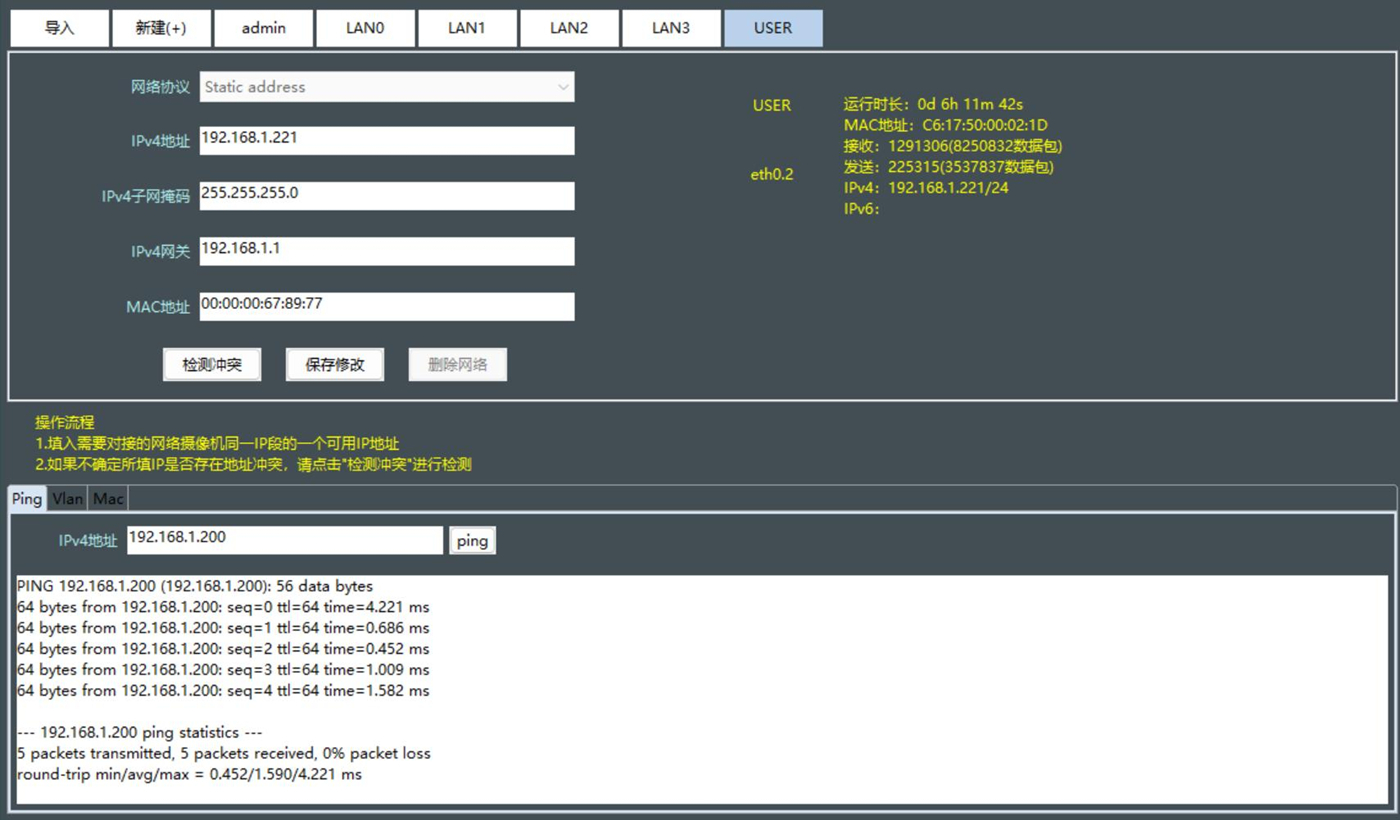This screenshot has width=1400, height=820.
Task: Select the USER tab
Action: (773, 28)
